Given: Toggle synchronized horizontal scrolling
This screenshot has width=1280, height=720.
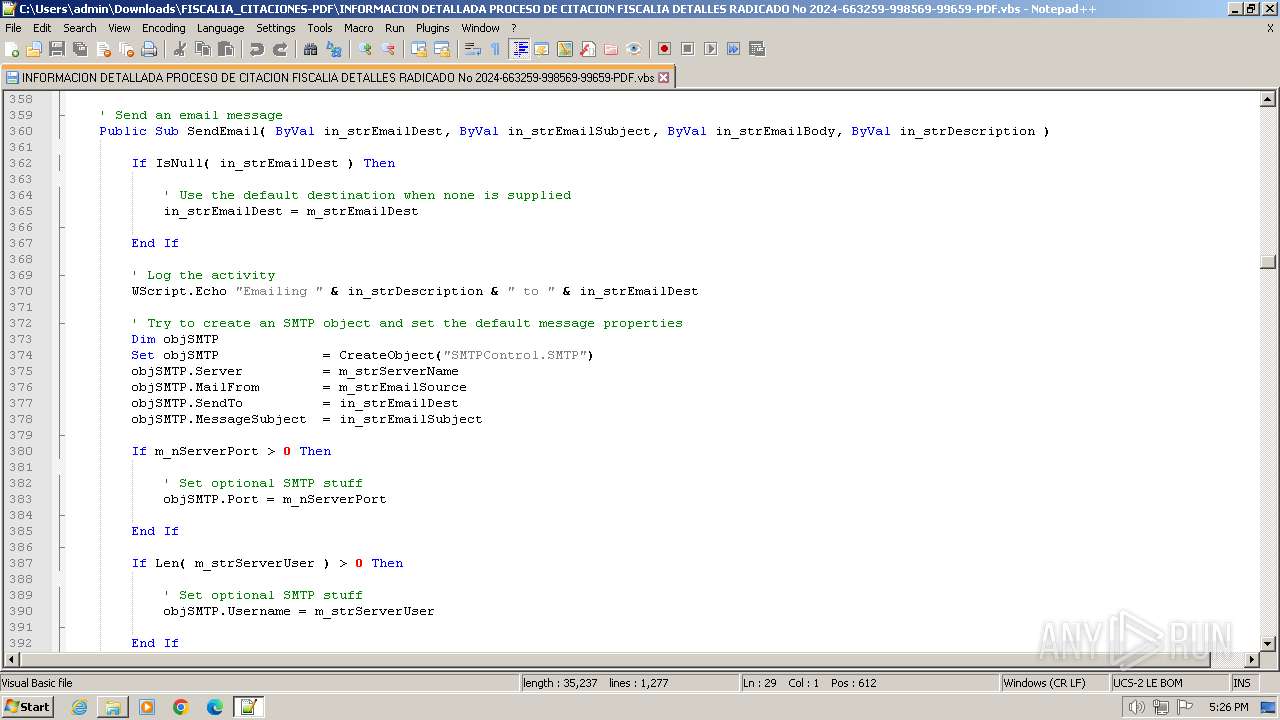Looking at the screenshot, I should 442,49.
